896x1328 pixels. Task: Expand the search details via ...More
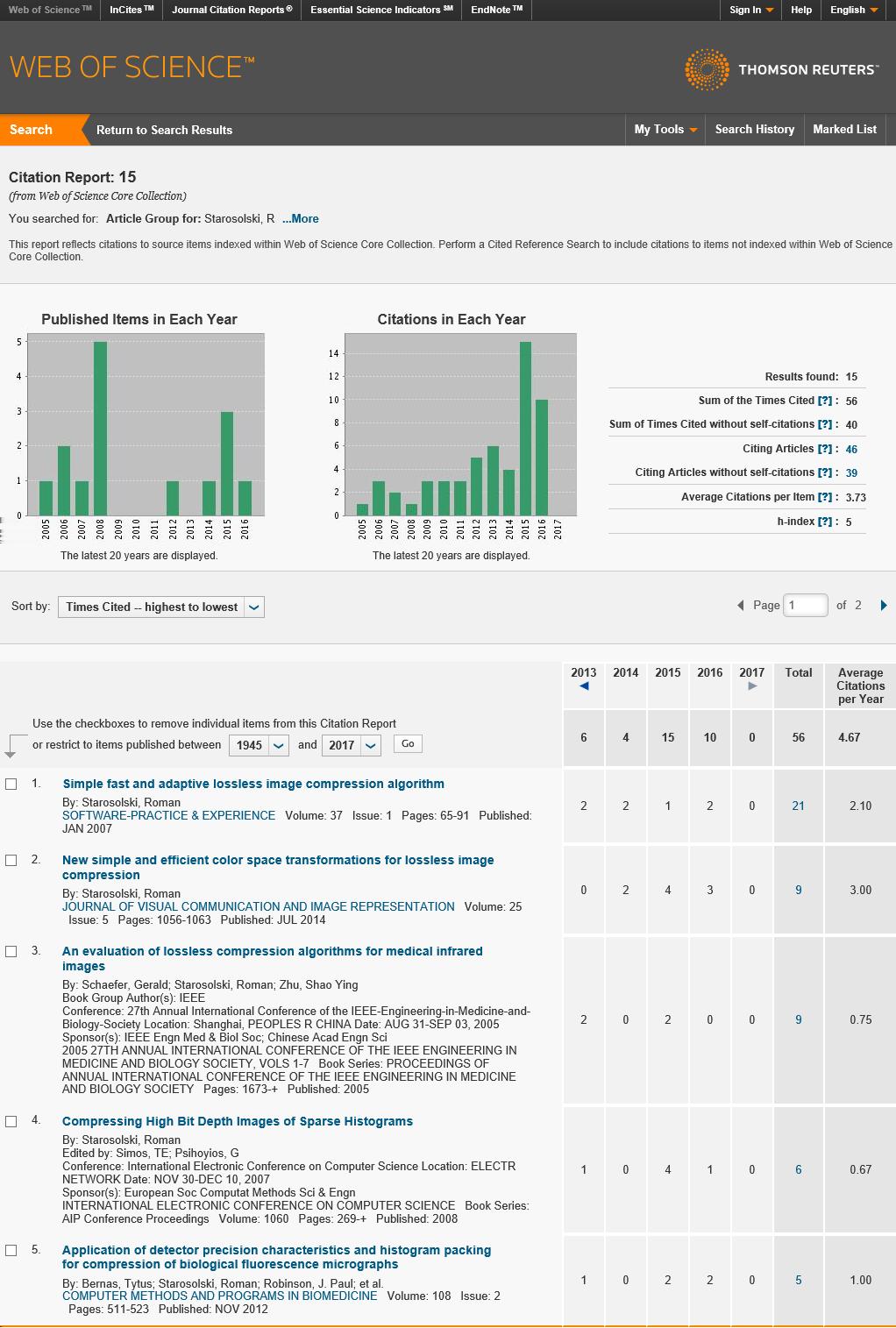[300, 219]
